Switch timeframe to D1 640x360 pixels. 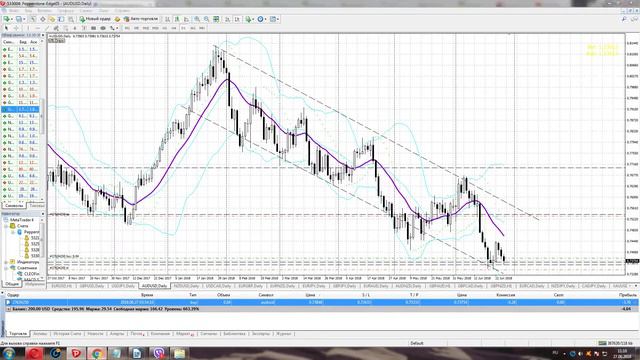point(184,28)
